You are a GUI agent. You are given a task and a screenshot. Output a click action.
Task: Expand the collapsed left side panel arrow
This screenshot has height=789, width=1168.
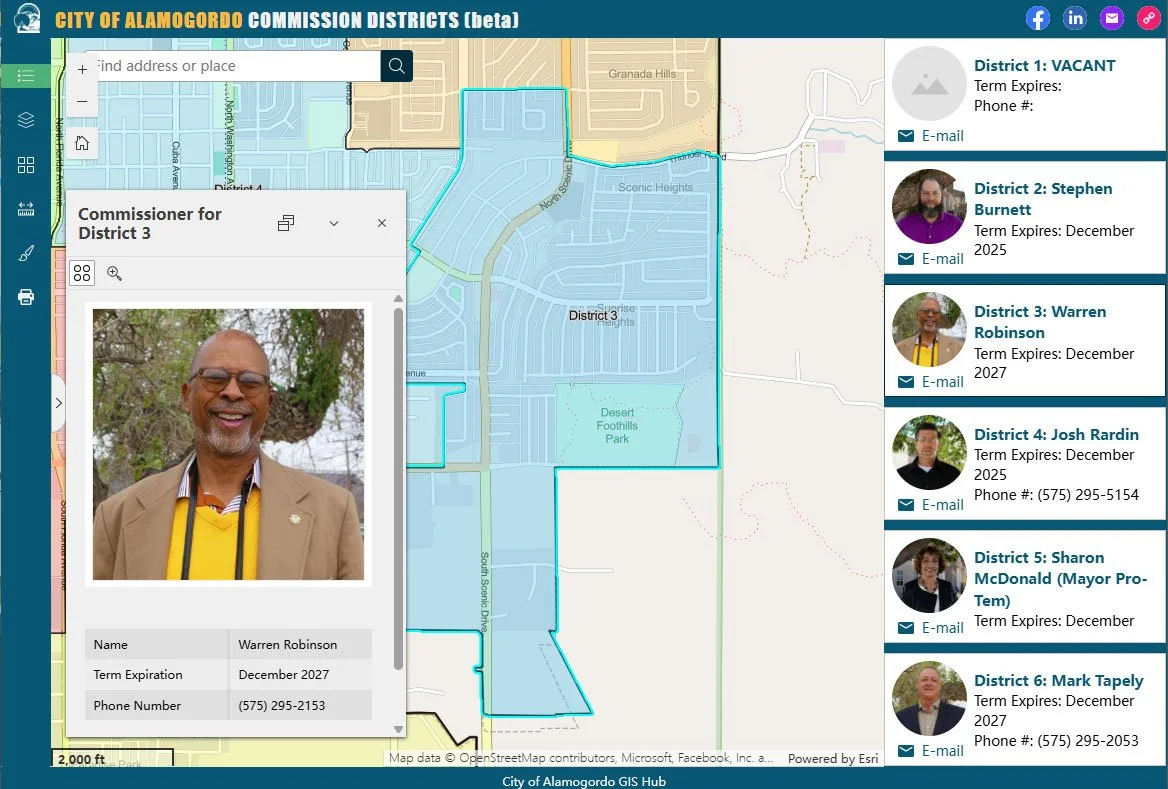58,403
